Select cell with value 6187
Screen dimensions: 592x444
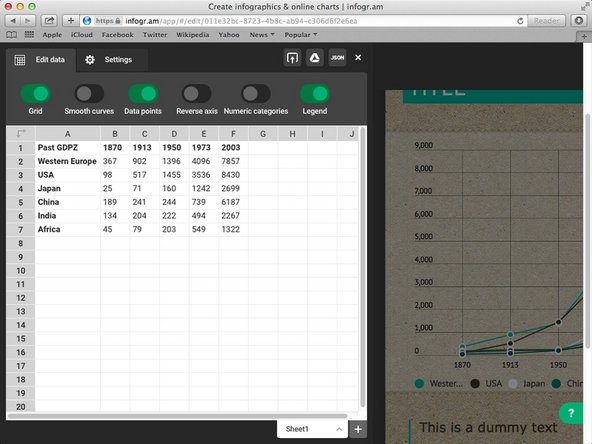pos(233,202)
